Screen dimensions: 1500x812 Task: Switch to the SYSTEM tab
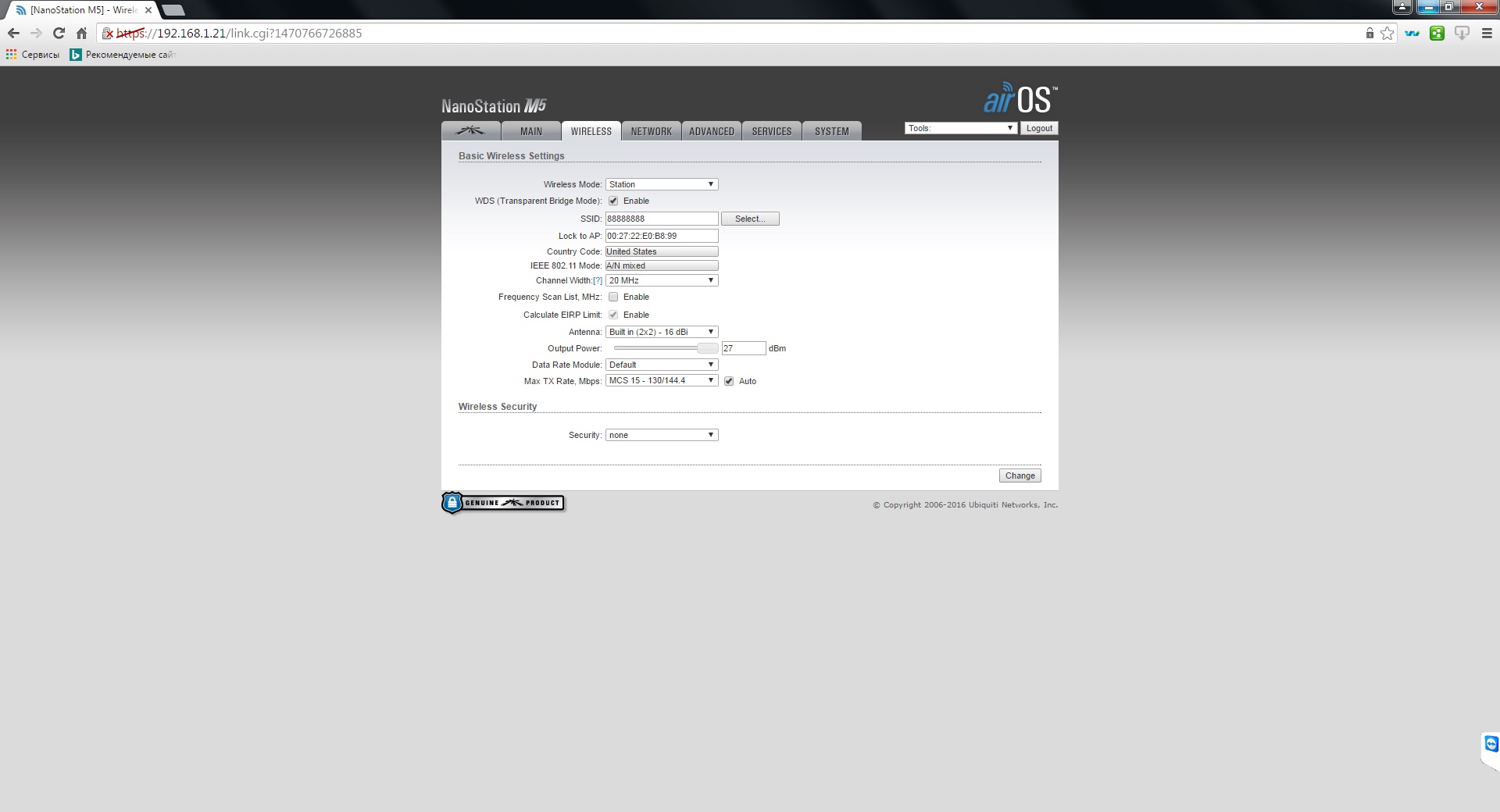pyautogui.click(x=832, y=131)
